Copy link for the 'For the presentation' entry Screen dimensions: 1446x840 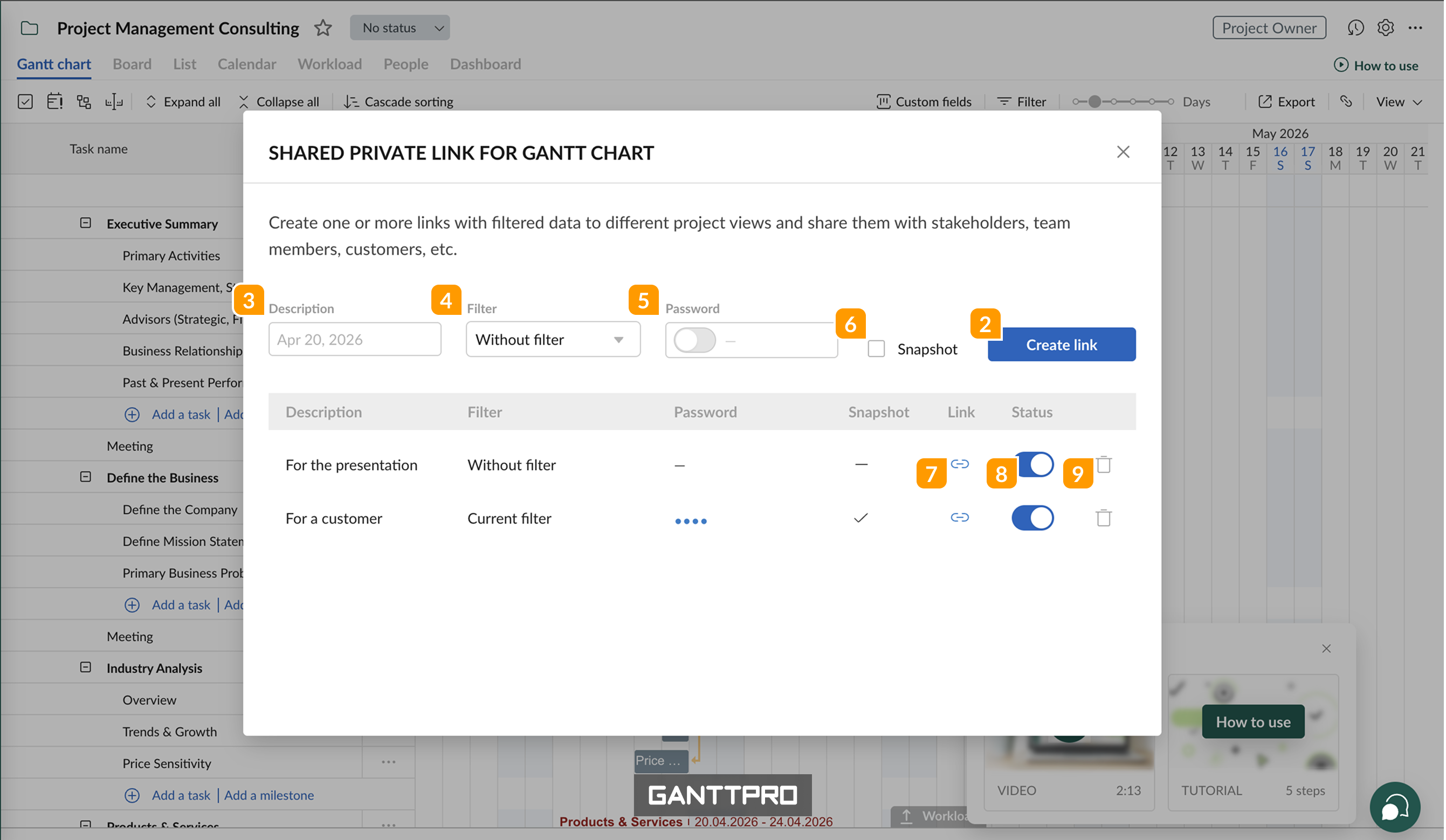tap(959, 465)
